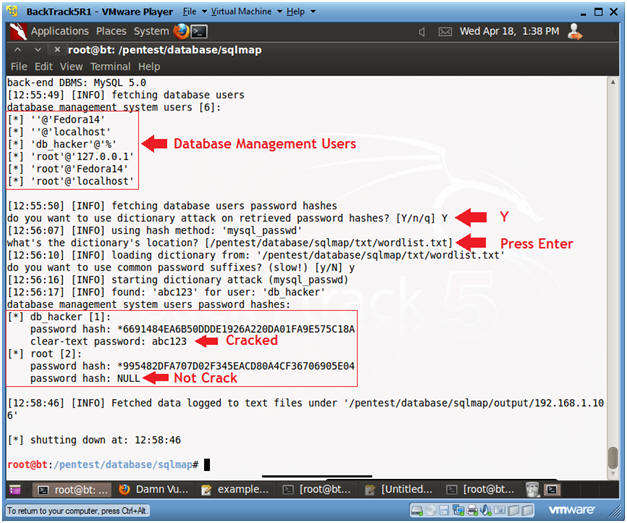Switch to example... taskbar window

(236, 490)
